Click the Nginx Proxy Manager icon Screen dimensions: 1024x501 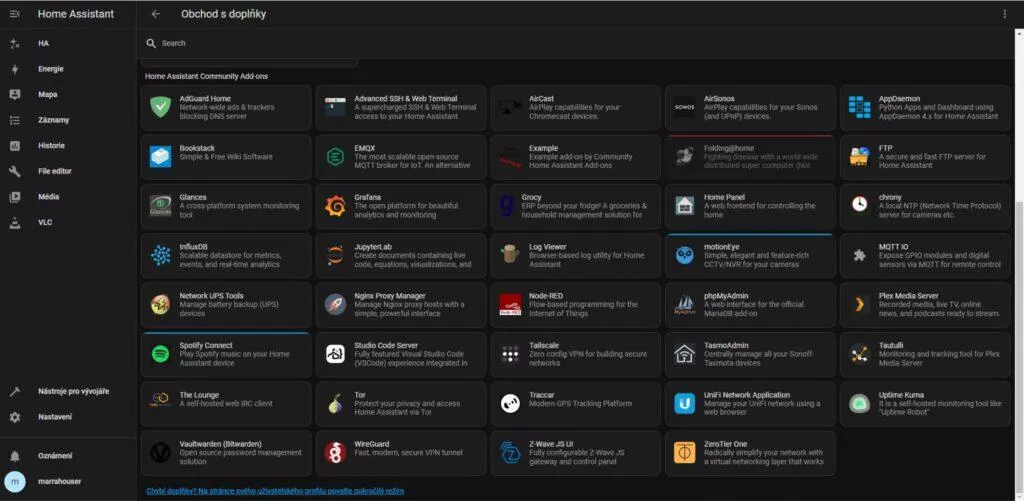(x=335, y=304)
